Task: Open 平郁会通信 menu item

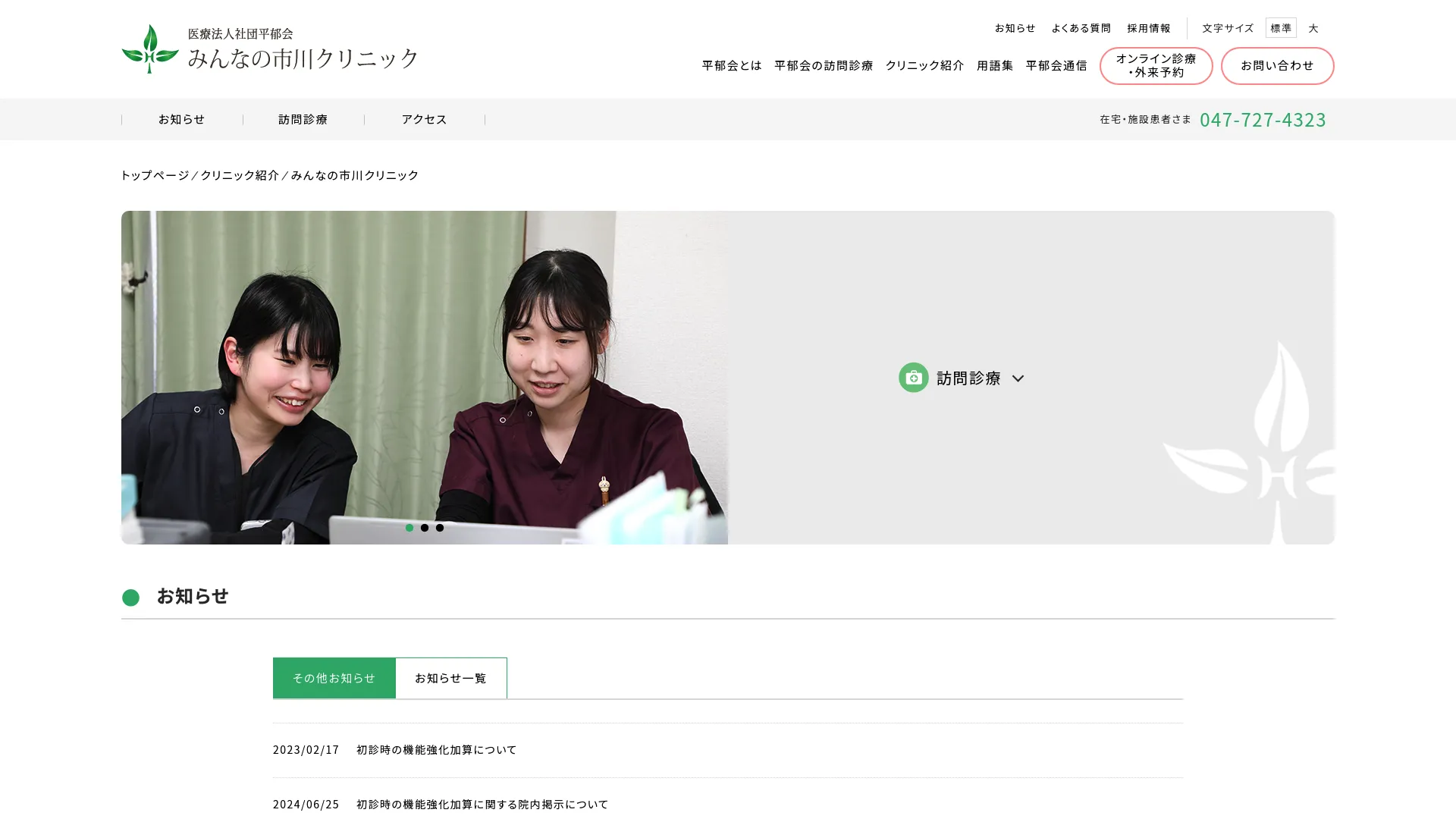Action: (1056, 65)
